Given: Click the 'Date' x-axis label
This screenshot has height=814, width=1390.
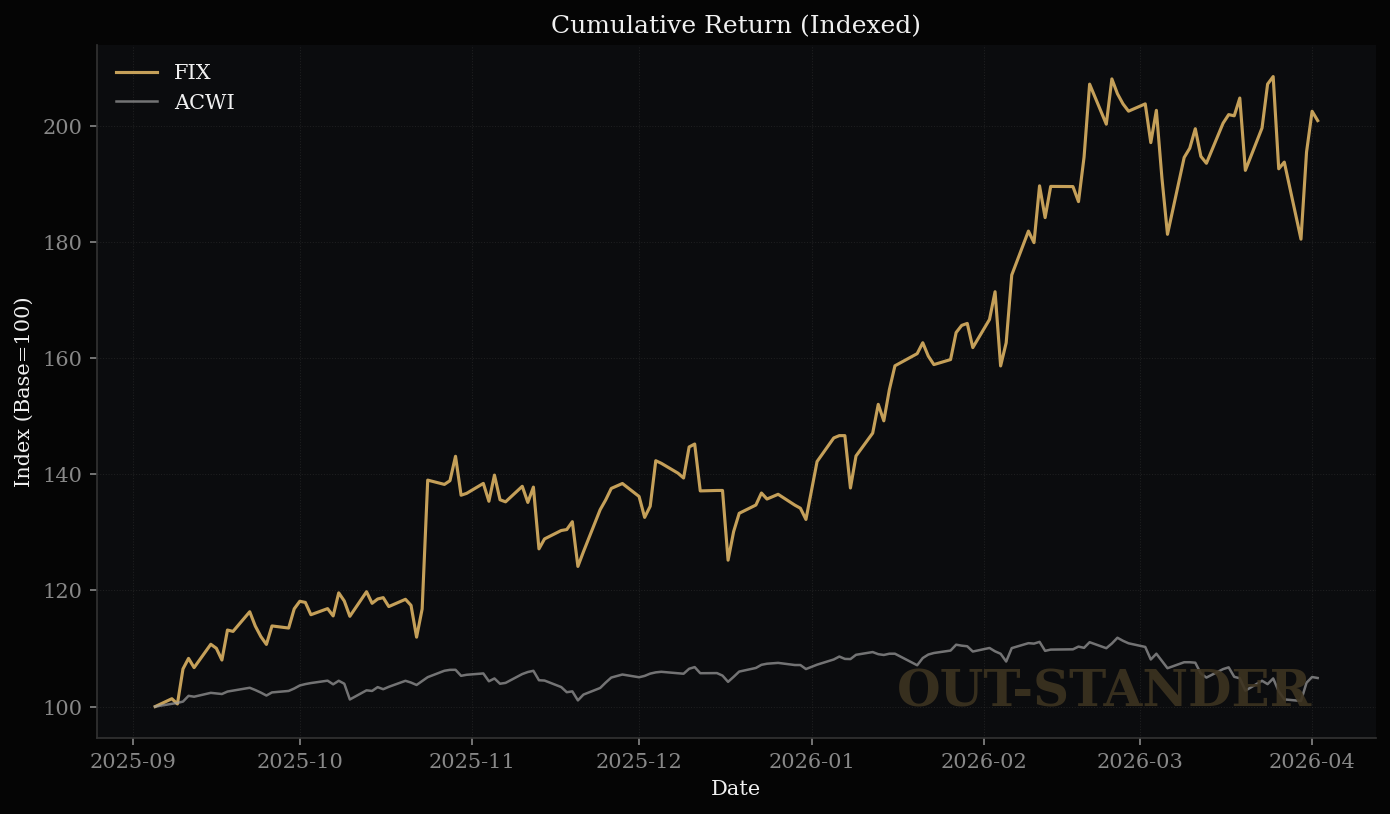Looking at the screenshot, I should (x=735, y=789).
